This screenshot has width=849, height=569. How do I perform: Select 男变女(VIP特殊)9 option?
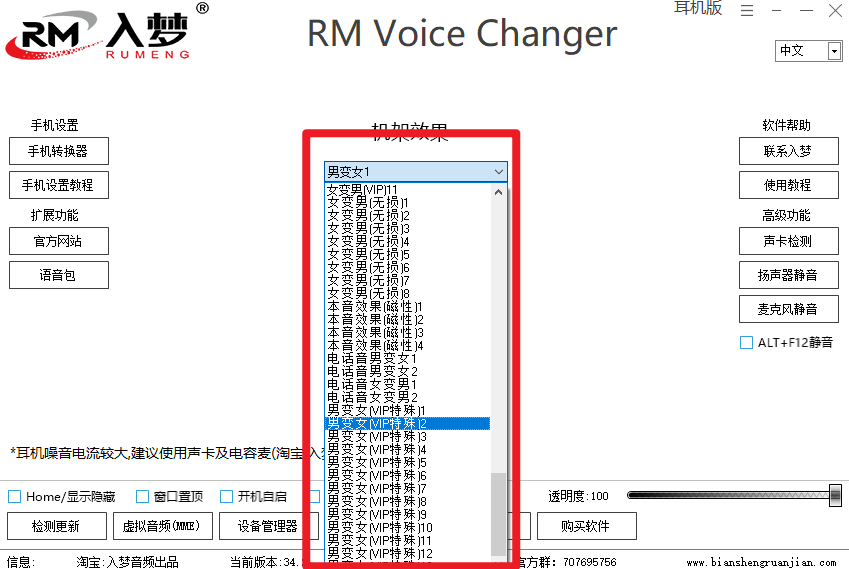click(408, 514)
